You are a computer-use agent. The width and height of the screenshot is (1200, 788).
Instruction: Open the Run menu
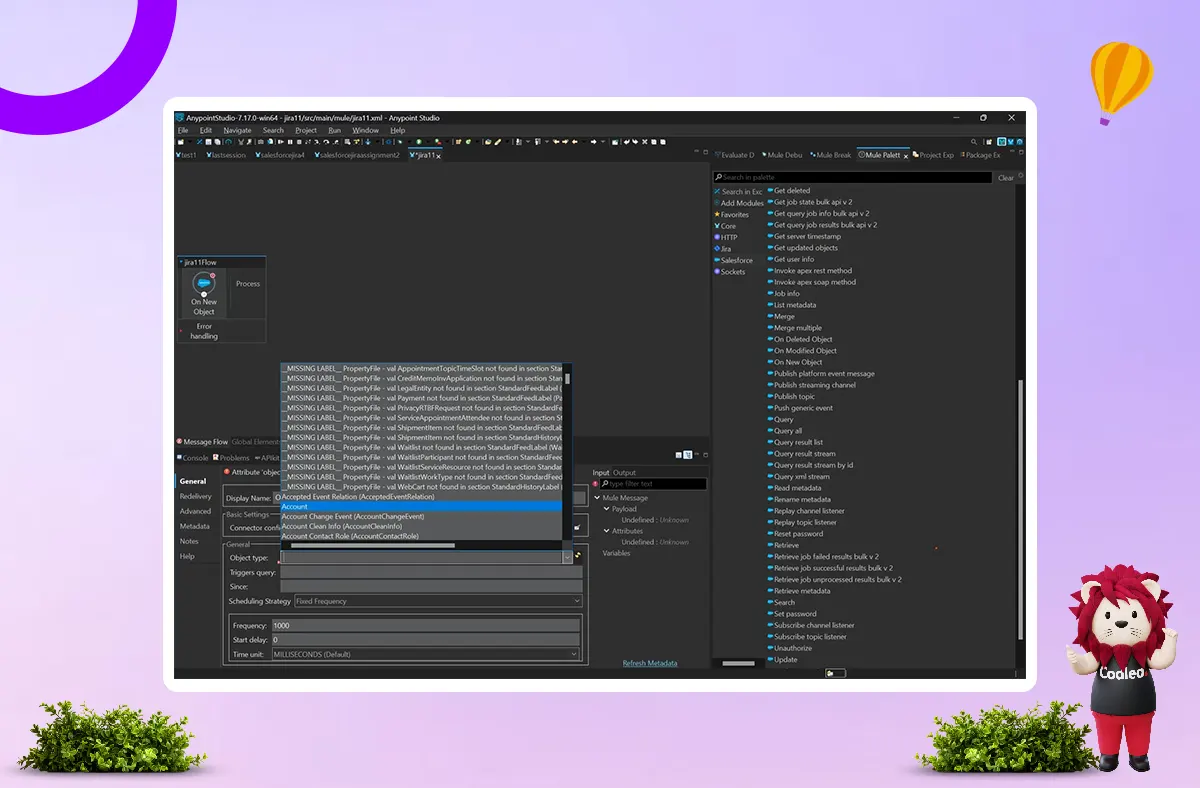pyautogui.click(x=334, y=130)
